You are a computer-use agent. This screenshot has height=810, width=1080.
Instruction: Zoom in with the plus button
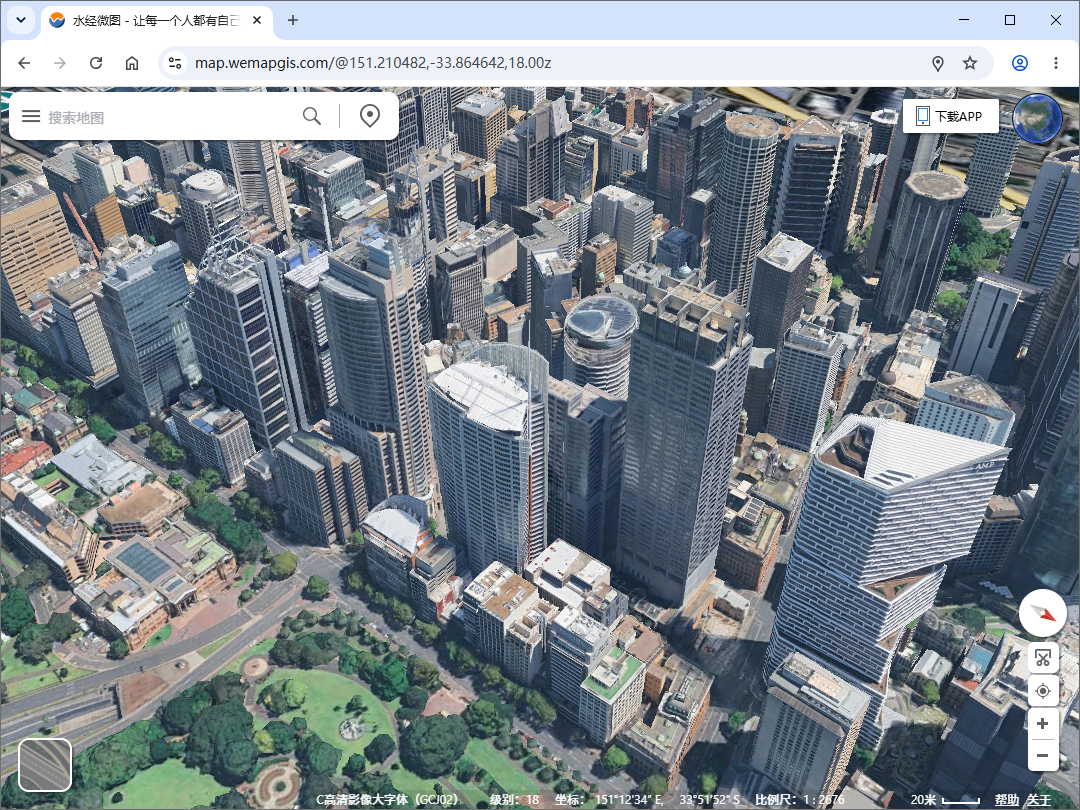(x=1043, y=723)
